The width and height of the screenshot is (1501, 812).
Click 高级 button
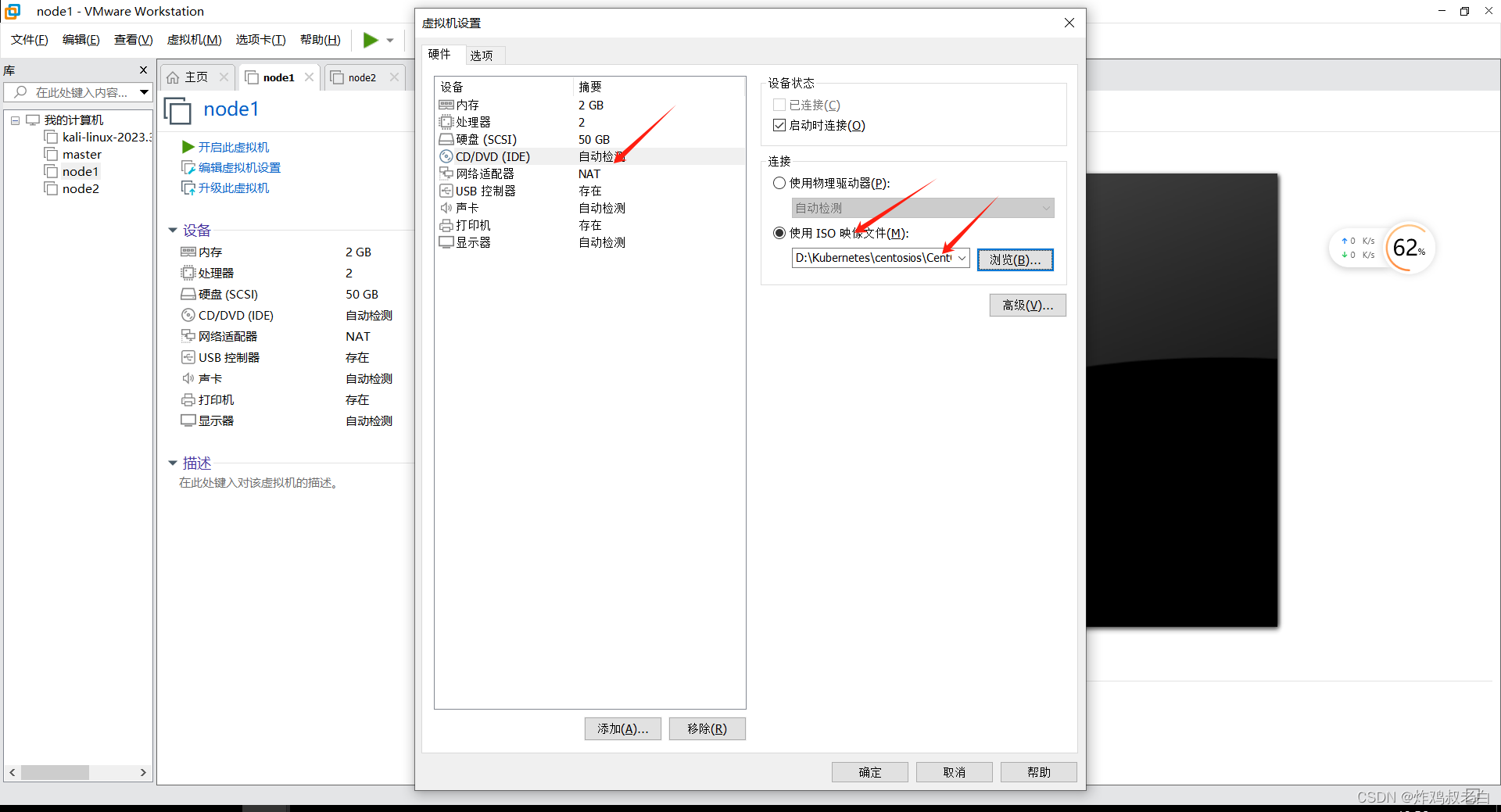point(1027,305)
